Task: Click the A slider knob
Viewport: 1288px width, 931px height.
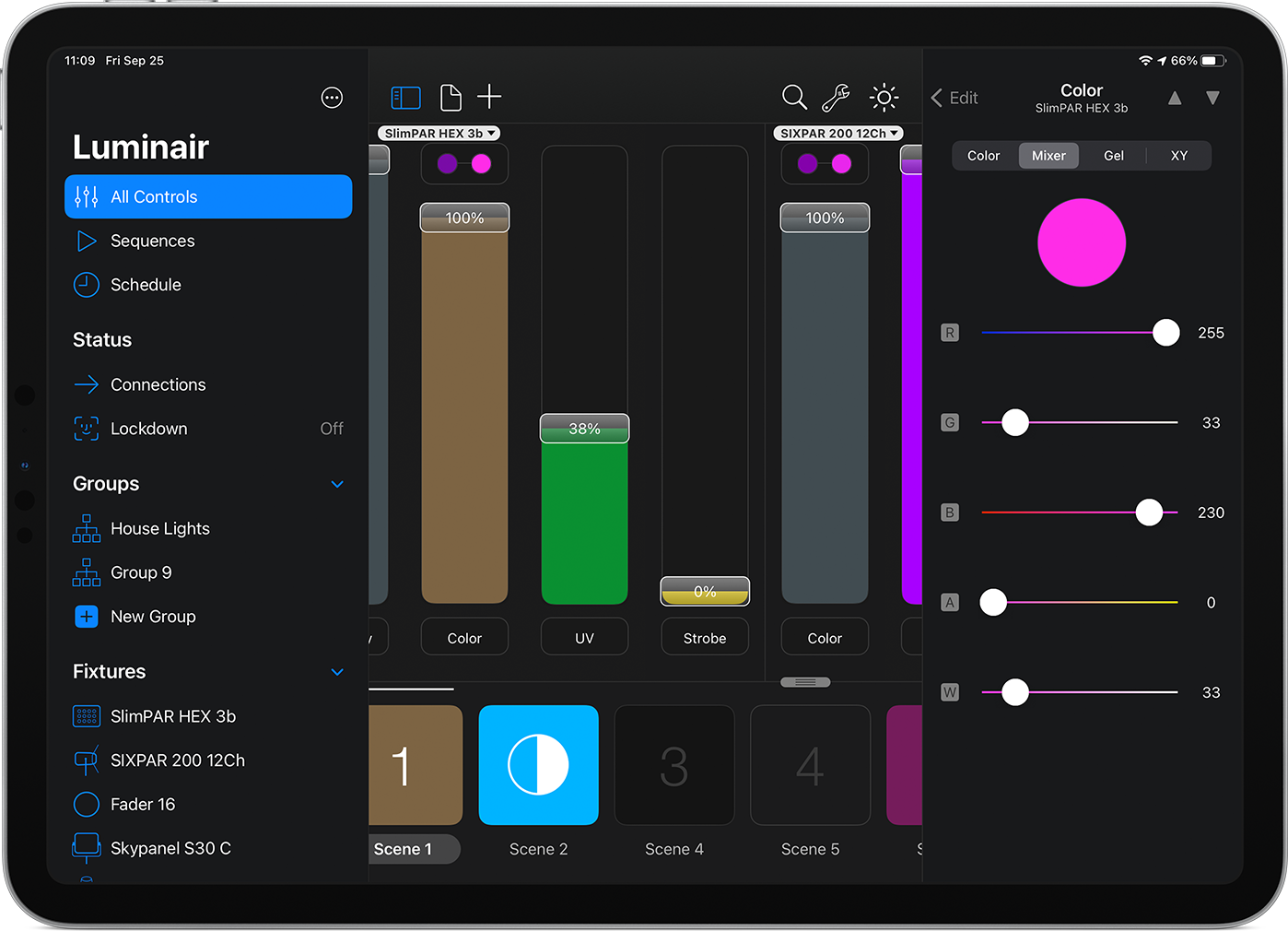Action: 993,602
